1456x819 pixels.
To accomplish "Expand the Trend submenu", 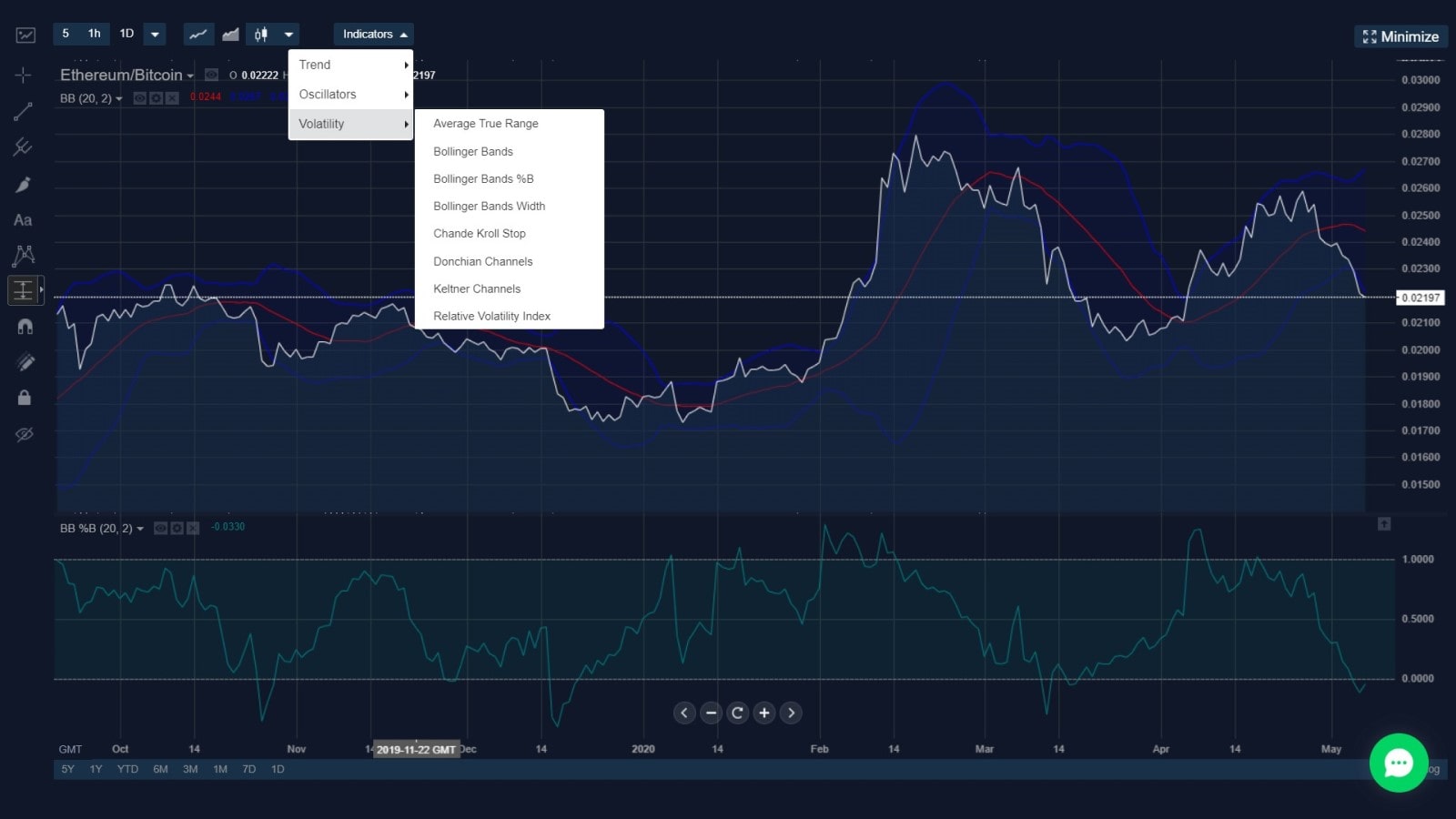I will pyautogui.click(x=351, y=65).
